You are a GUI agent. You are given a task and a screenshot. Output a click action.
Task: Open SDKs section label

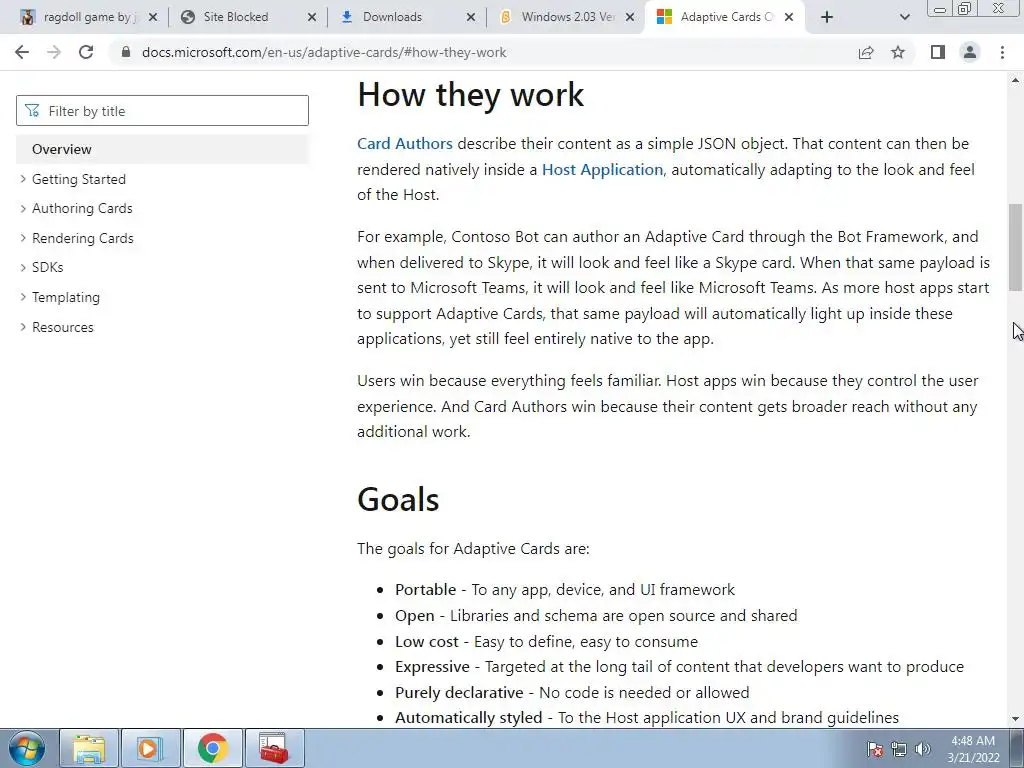coord(48,267)
